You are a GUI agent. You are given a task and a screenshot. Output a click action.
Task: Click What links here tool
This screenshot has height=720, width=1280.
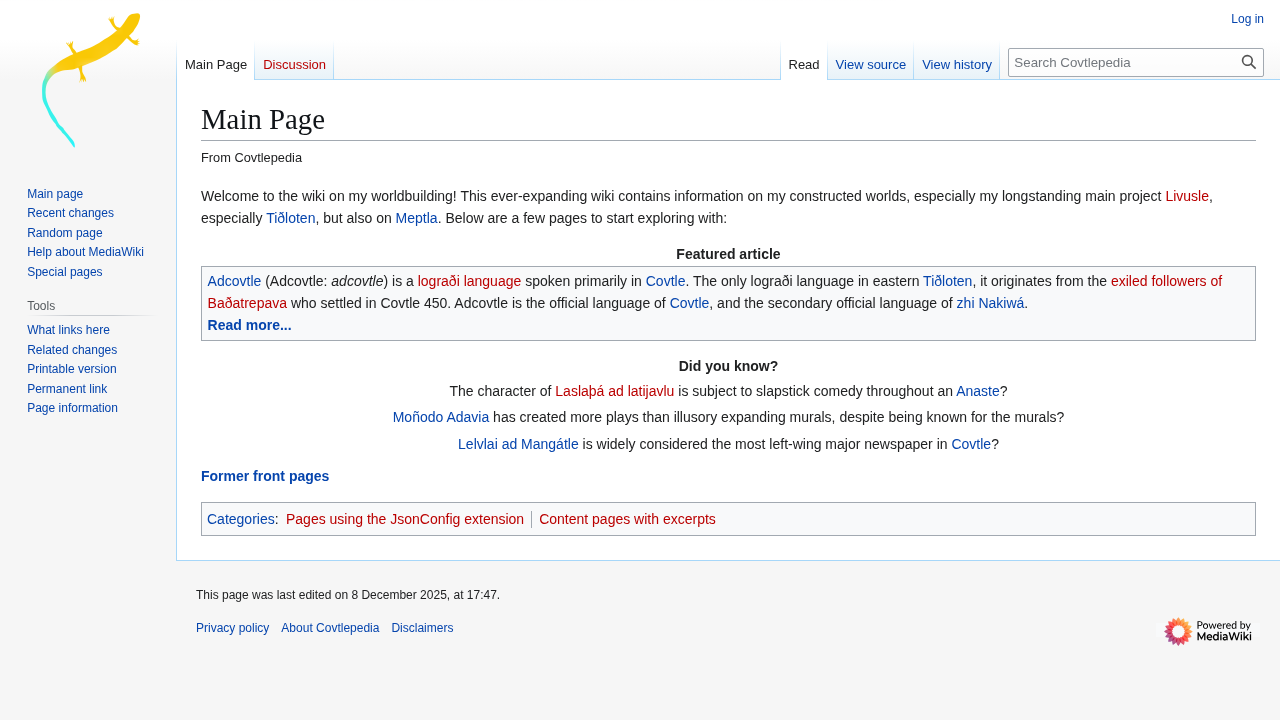[x=68, y=330]
